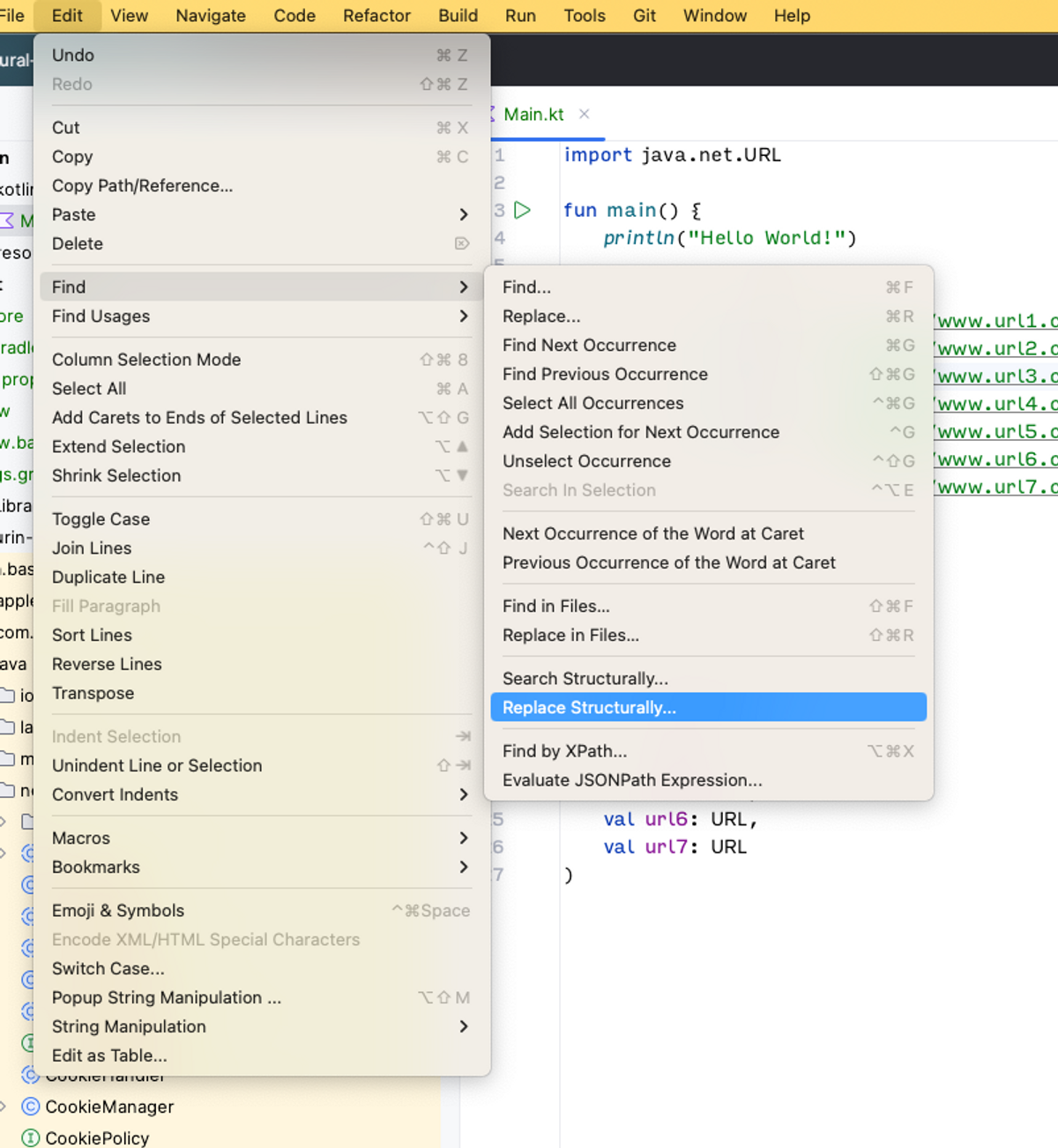Expand the String Manipulation submenu arrow

click(464, 1026)
